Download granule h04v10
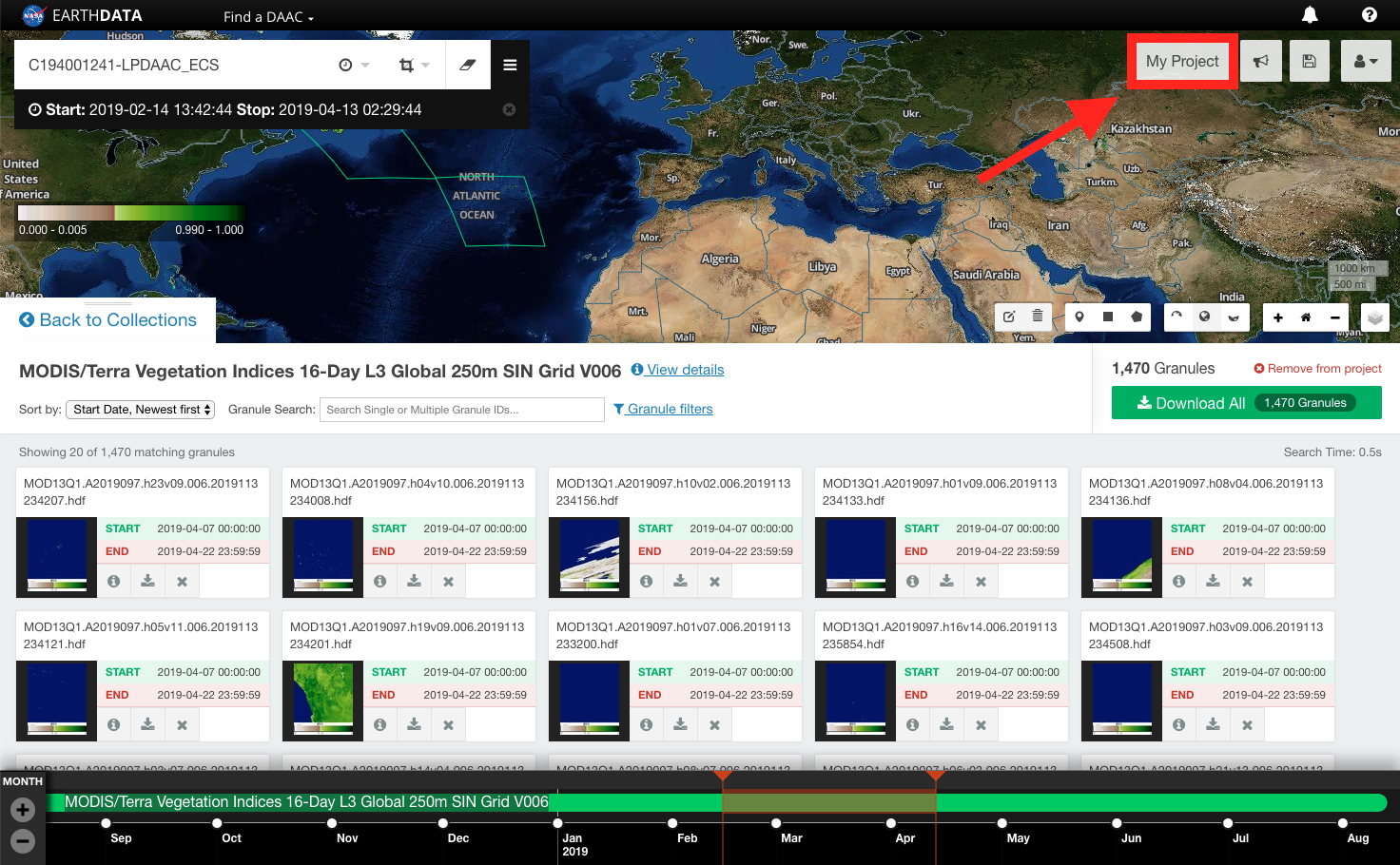 pos(415,581)
